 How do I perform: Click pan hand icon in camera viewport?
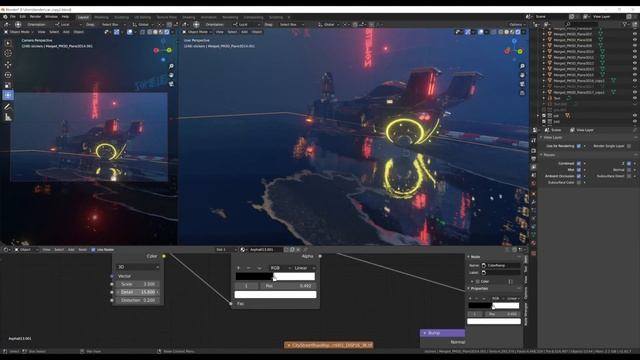click(171, 75)
